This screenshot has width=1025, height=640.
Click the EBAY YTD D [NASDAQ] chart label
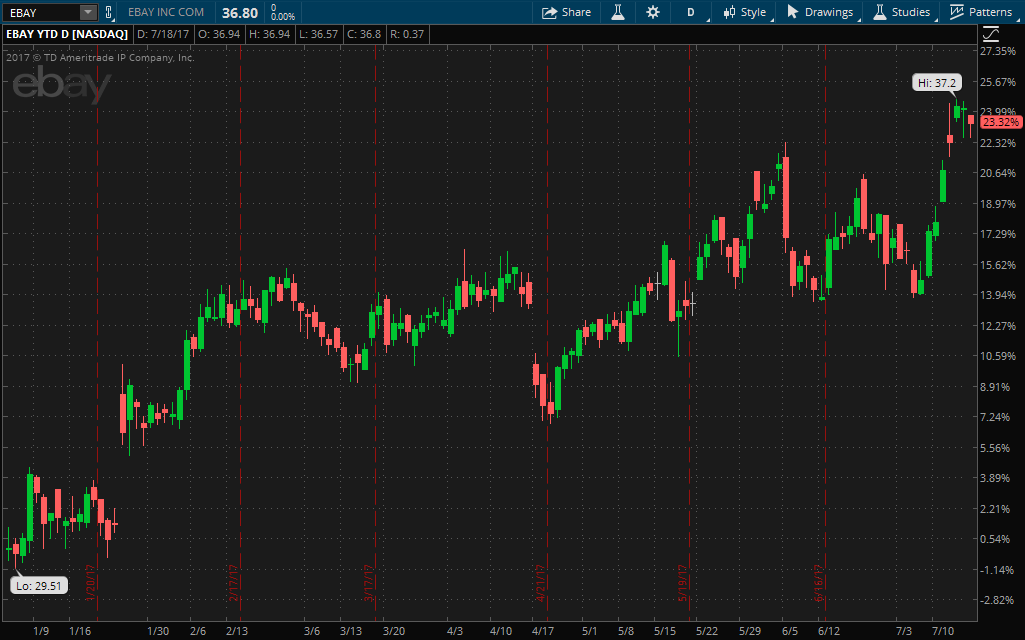coord(67,34)
